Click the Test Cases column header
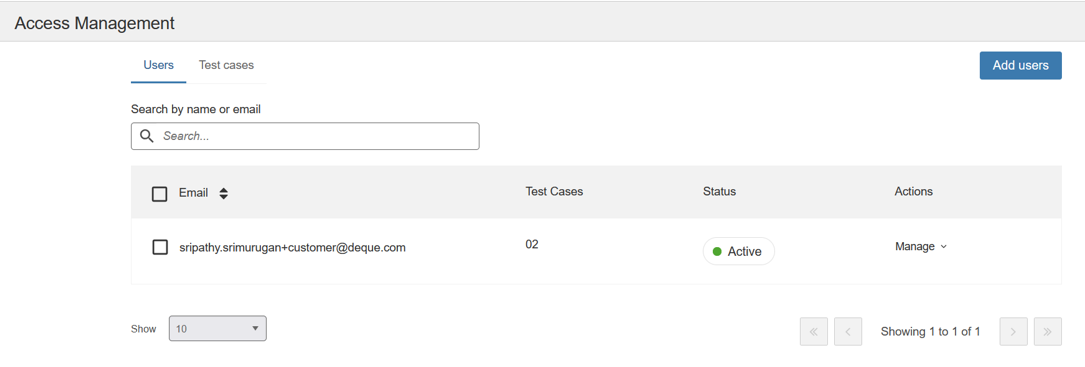1085x367 pixels. (554, 191)
